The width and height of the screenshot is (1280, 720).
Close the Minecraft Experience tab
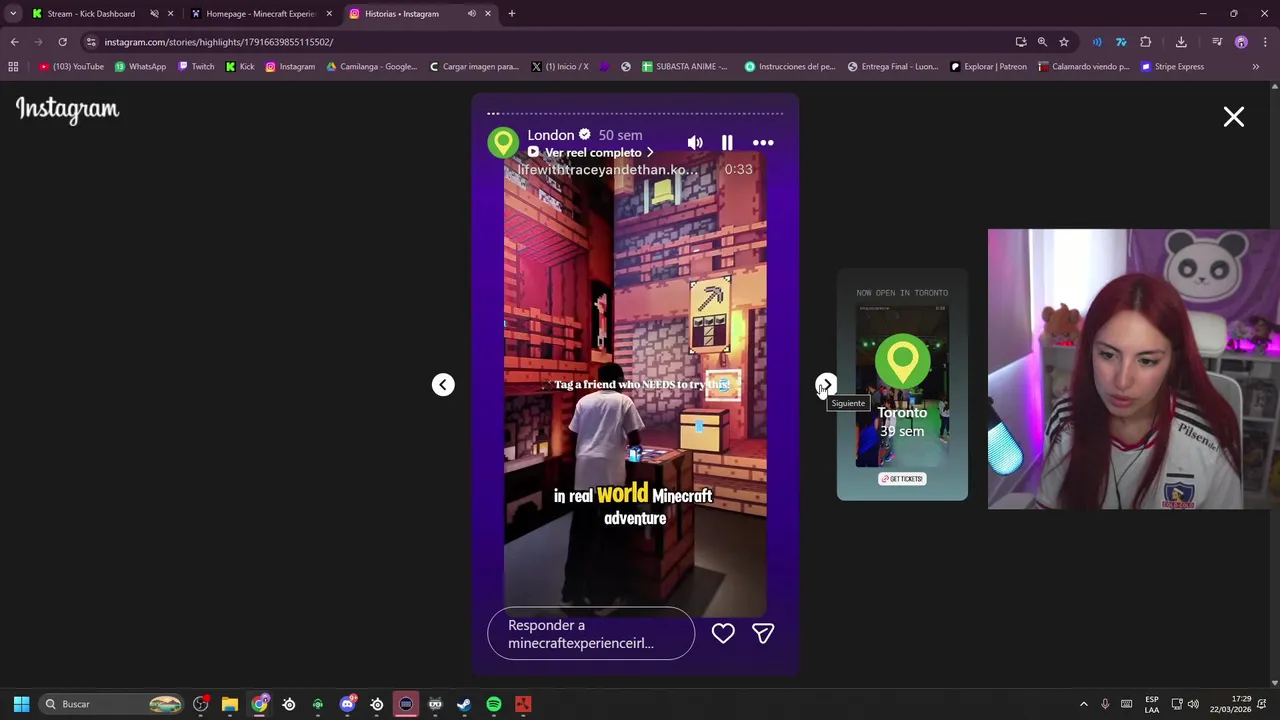(x=329, y=14)
